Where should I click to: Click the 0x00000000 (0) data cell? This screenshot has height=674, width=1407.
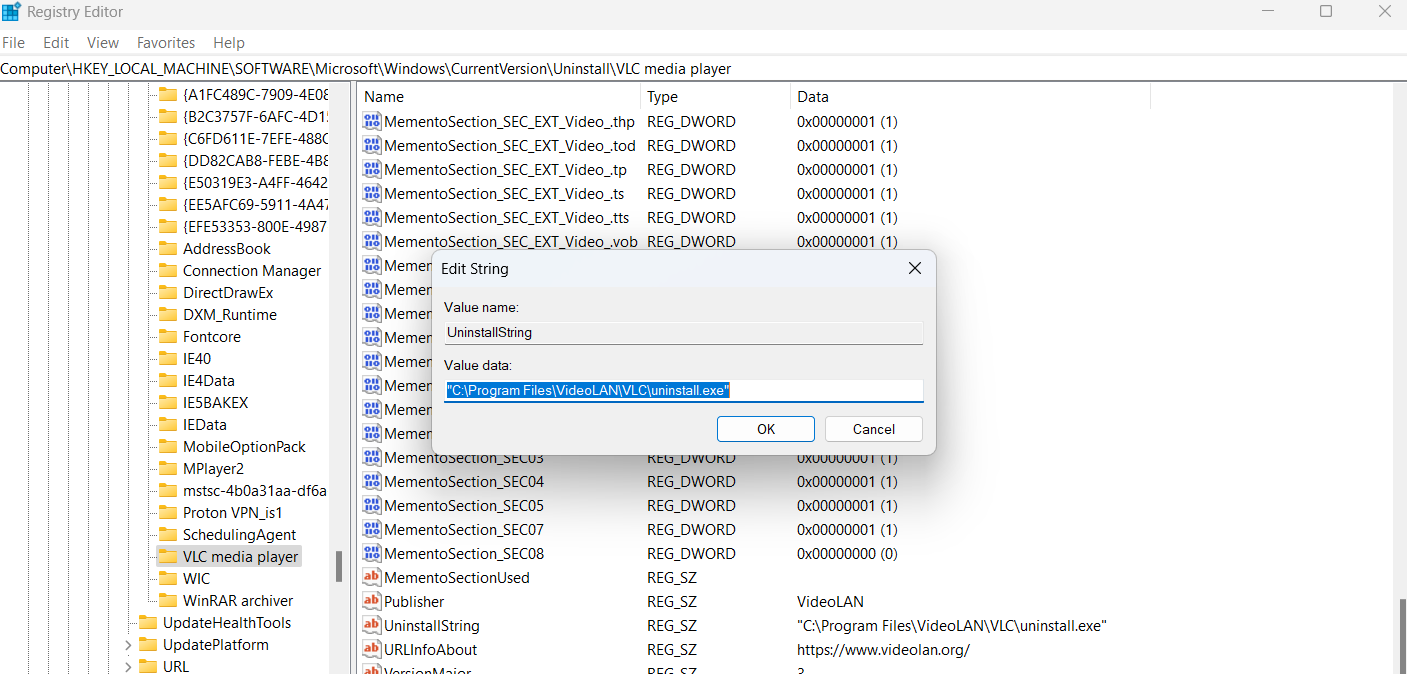[x=847, y=554]
